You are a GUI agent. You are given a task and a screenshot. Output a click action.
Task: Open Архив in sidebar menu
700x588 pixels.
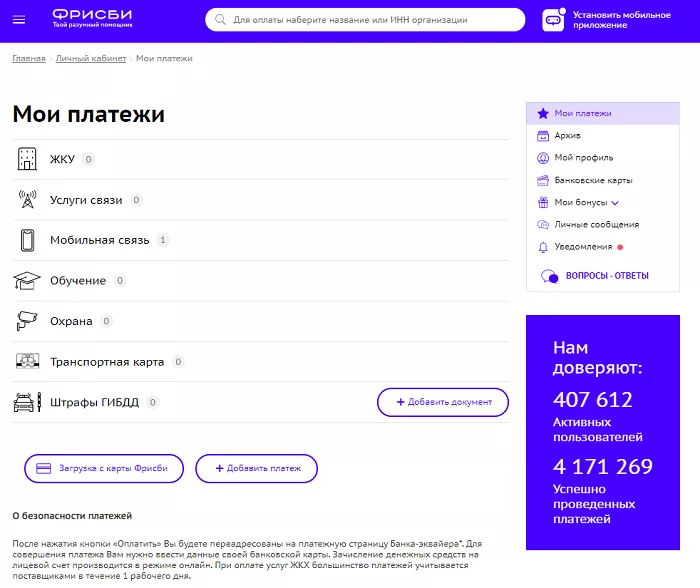603,136
